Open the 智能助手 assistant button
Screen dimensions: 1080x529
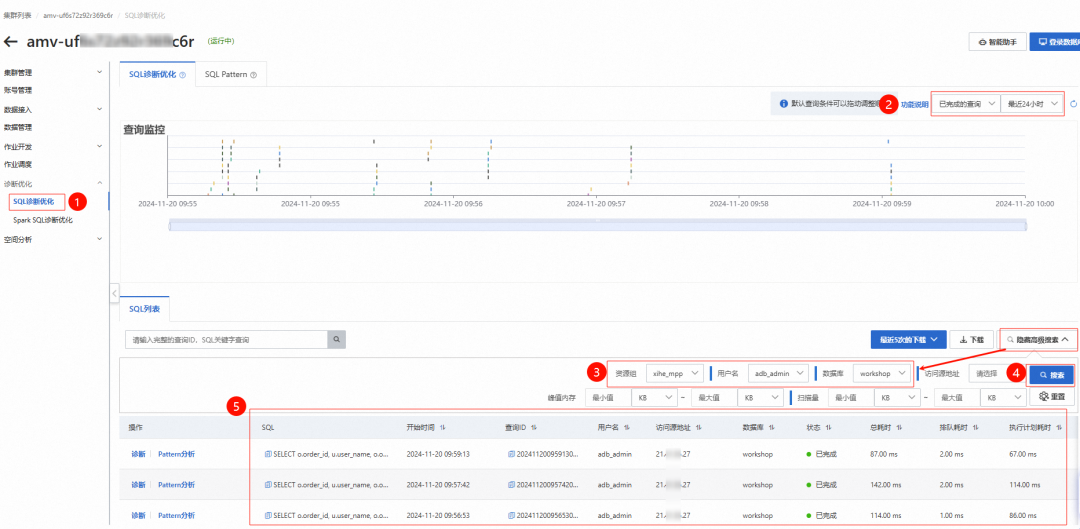[x=997, y=41]
